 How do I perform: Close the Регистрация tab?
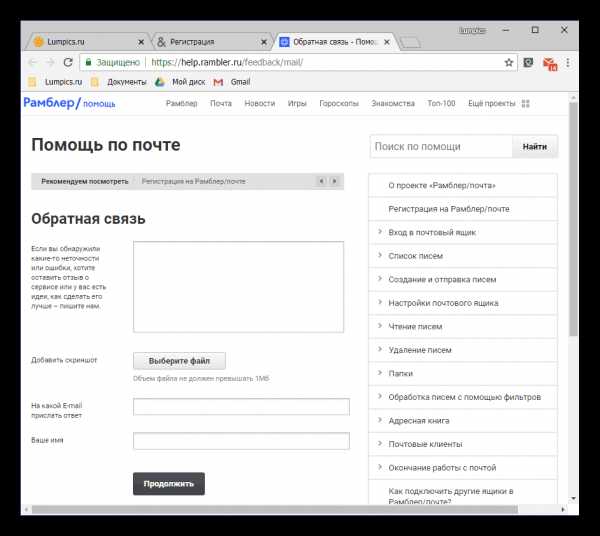pos(264,42)
